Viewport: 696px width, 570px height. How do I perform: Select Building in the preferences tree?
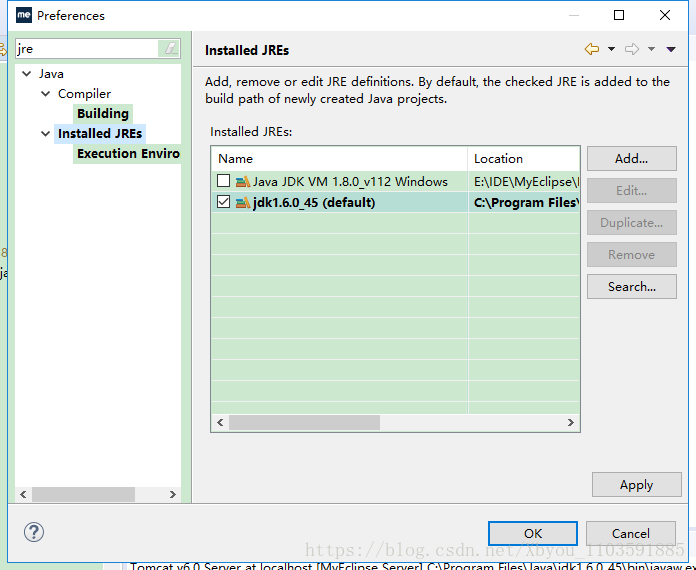[x=103, y=113]
